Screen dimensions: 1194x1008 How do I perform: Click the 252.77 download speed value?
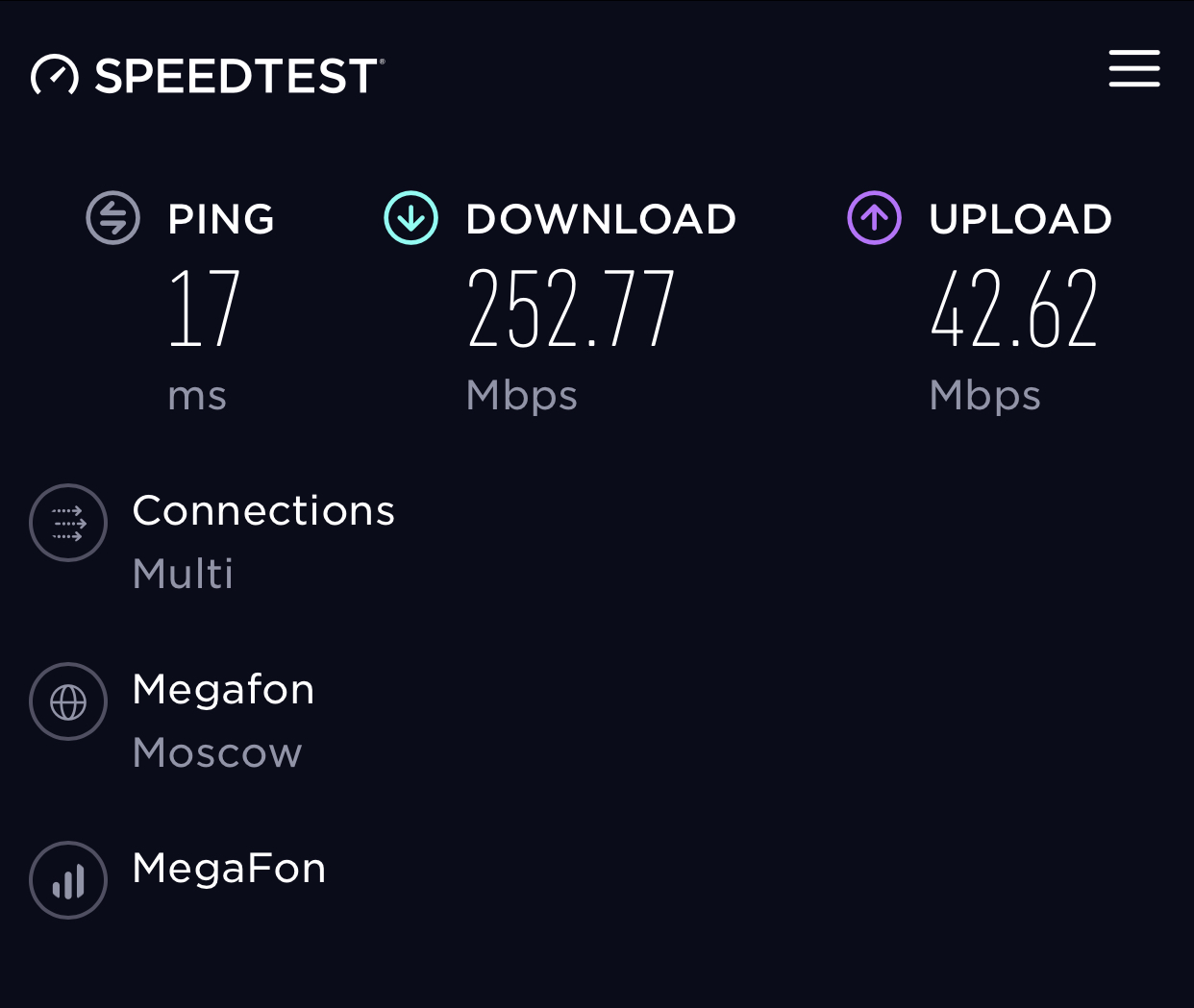(571, 308)
